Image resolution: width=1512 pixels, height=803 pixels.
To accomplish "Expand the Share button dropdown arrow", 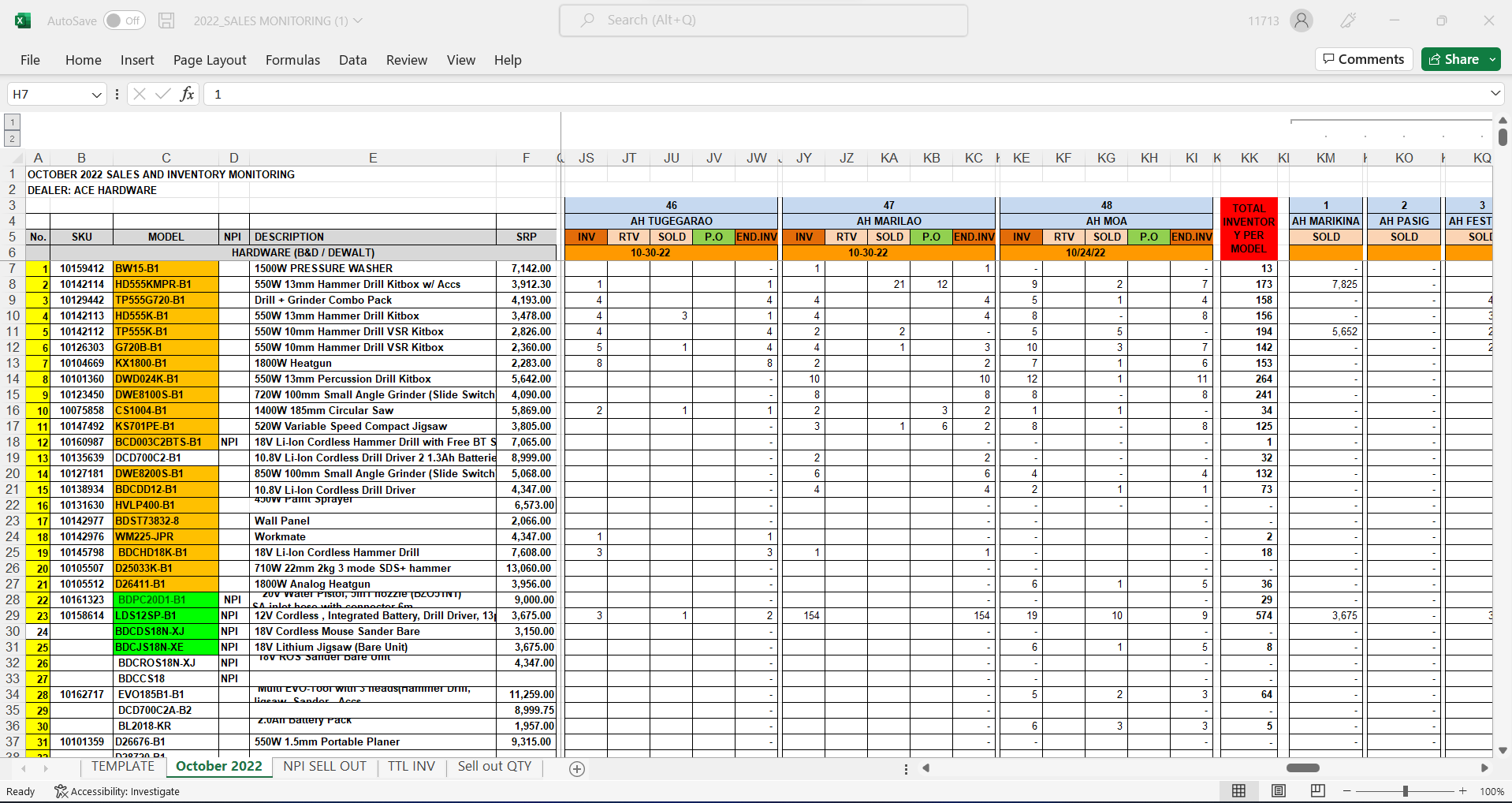I will point(1492,59).
